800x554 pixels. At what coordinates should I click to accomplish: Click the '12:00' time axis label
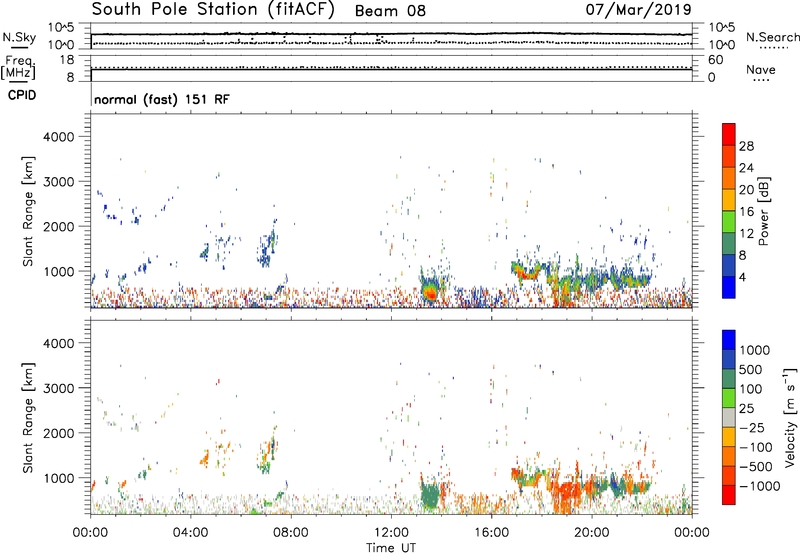pyautogui.click(x=391, y=533)
